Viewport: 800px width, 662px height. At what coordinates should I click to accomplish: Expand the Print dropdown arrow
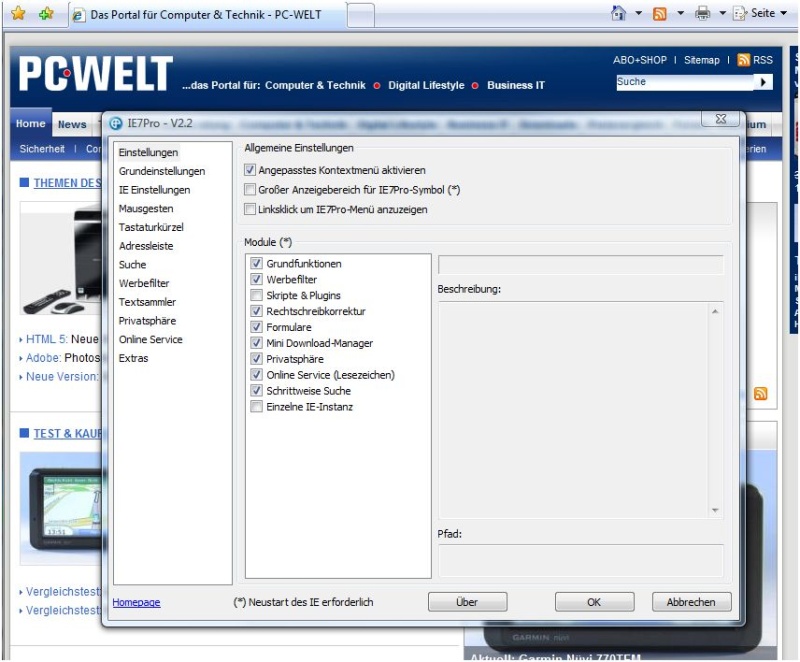point(722,14)
